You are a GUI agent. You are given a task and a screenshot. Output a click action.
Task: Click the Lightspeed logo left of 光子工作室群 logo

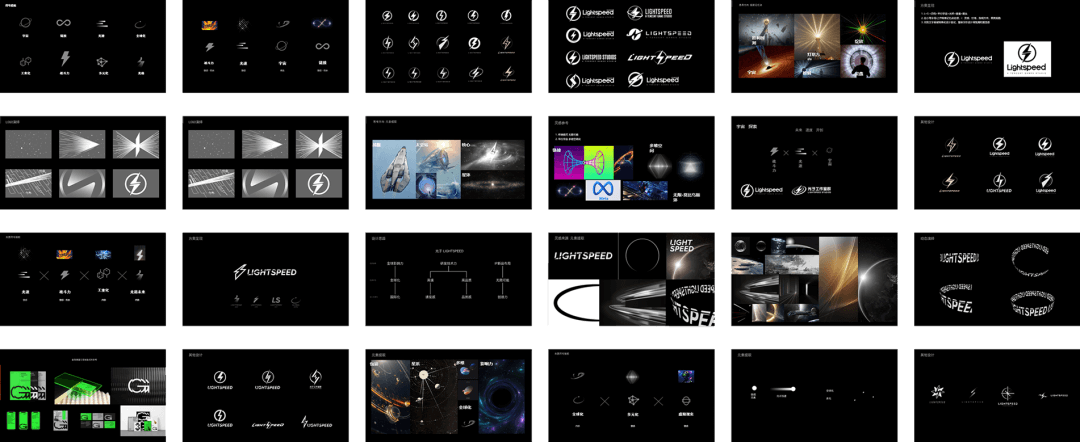click(x=762, y=190)
